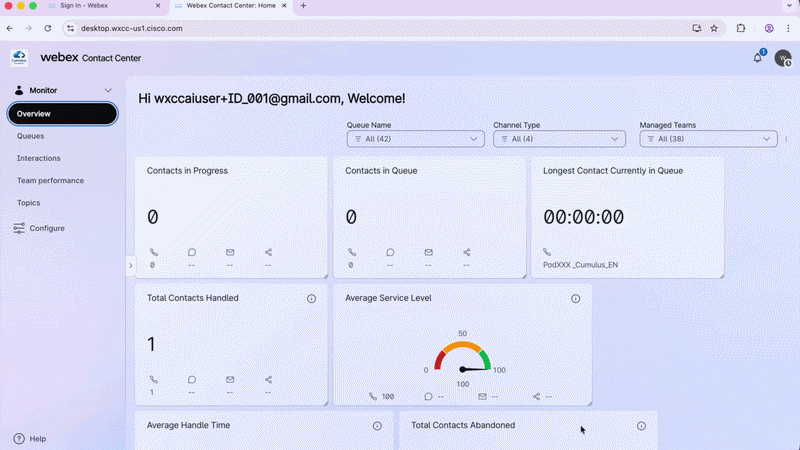Go to Queues in sidebar
This screenshot has width=800, height=450.
point(30,136)
